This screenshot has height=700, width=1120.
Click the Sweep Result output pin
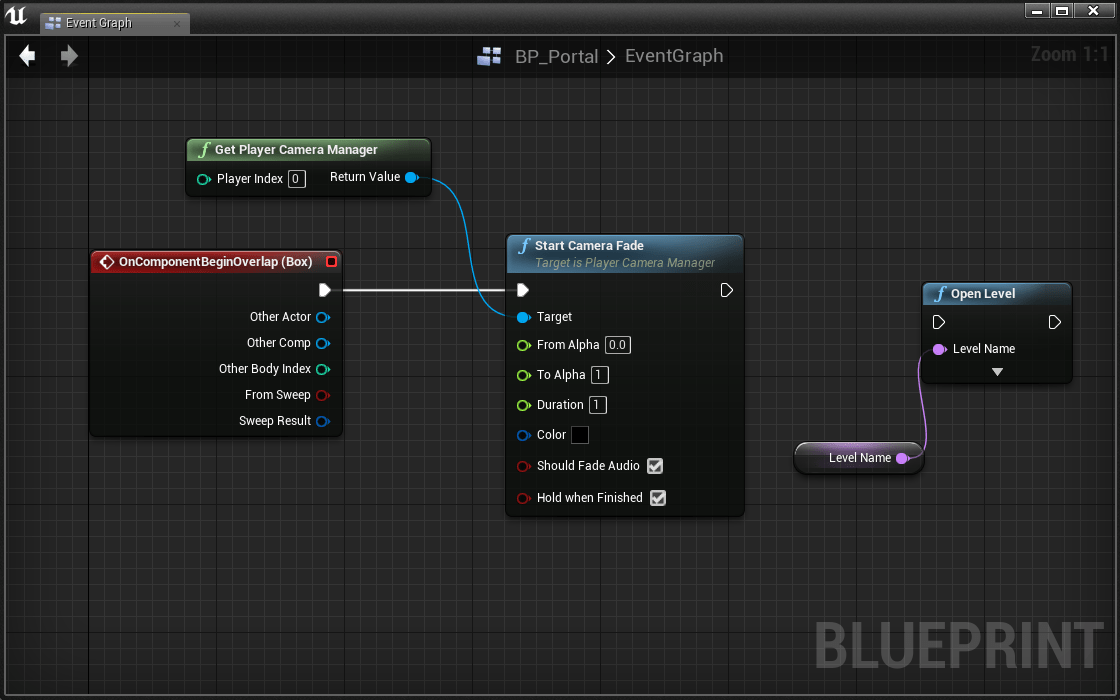(323, 421)
